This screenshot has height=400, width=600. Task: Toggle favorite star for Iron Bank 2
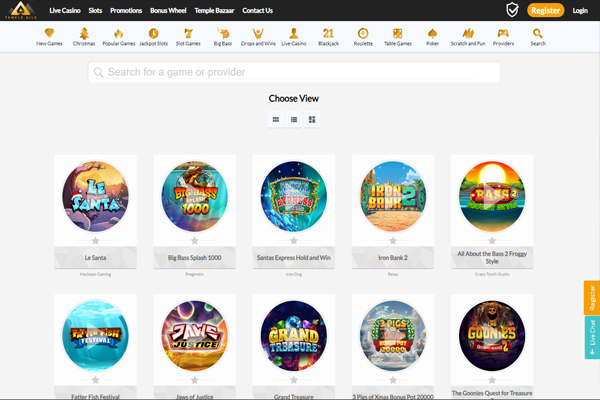tap(393, 241)
